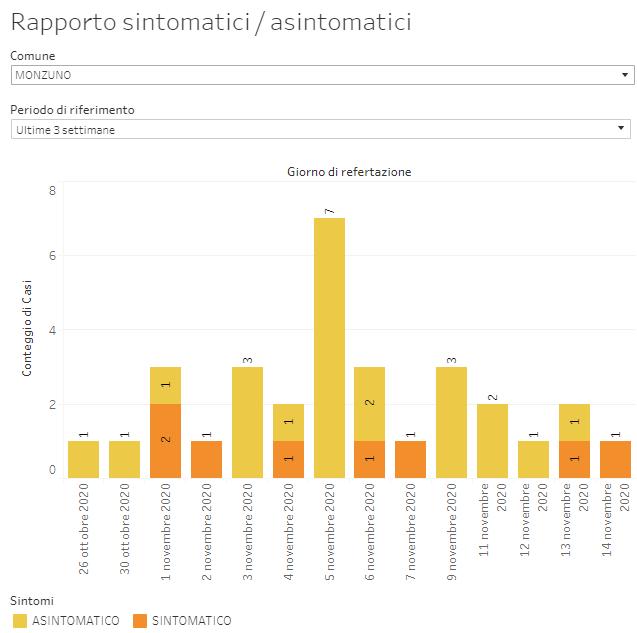Click the Comune dropdown arrow
The image size is (637, 633).
click(624, 75)
